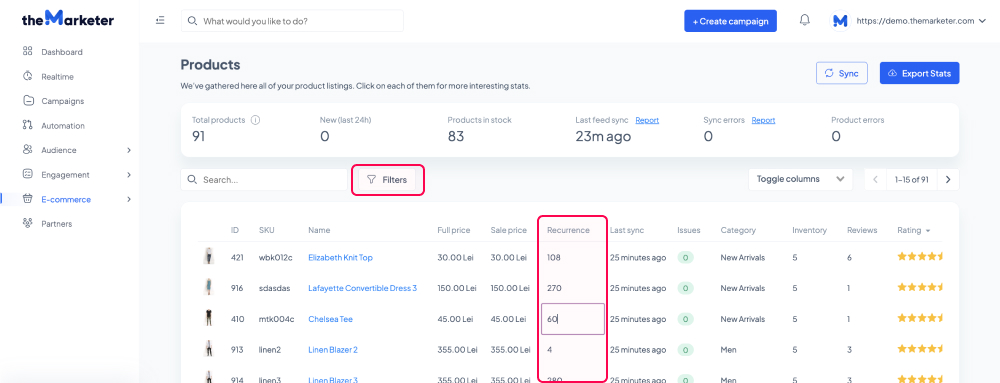This screenshot has width=1000, height=383.
Task: Expand the Audience submenu chevron
Action: (x=129, y=150)
